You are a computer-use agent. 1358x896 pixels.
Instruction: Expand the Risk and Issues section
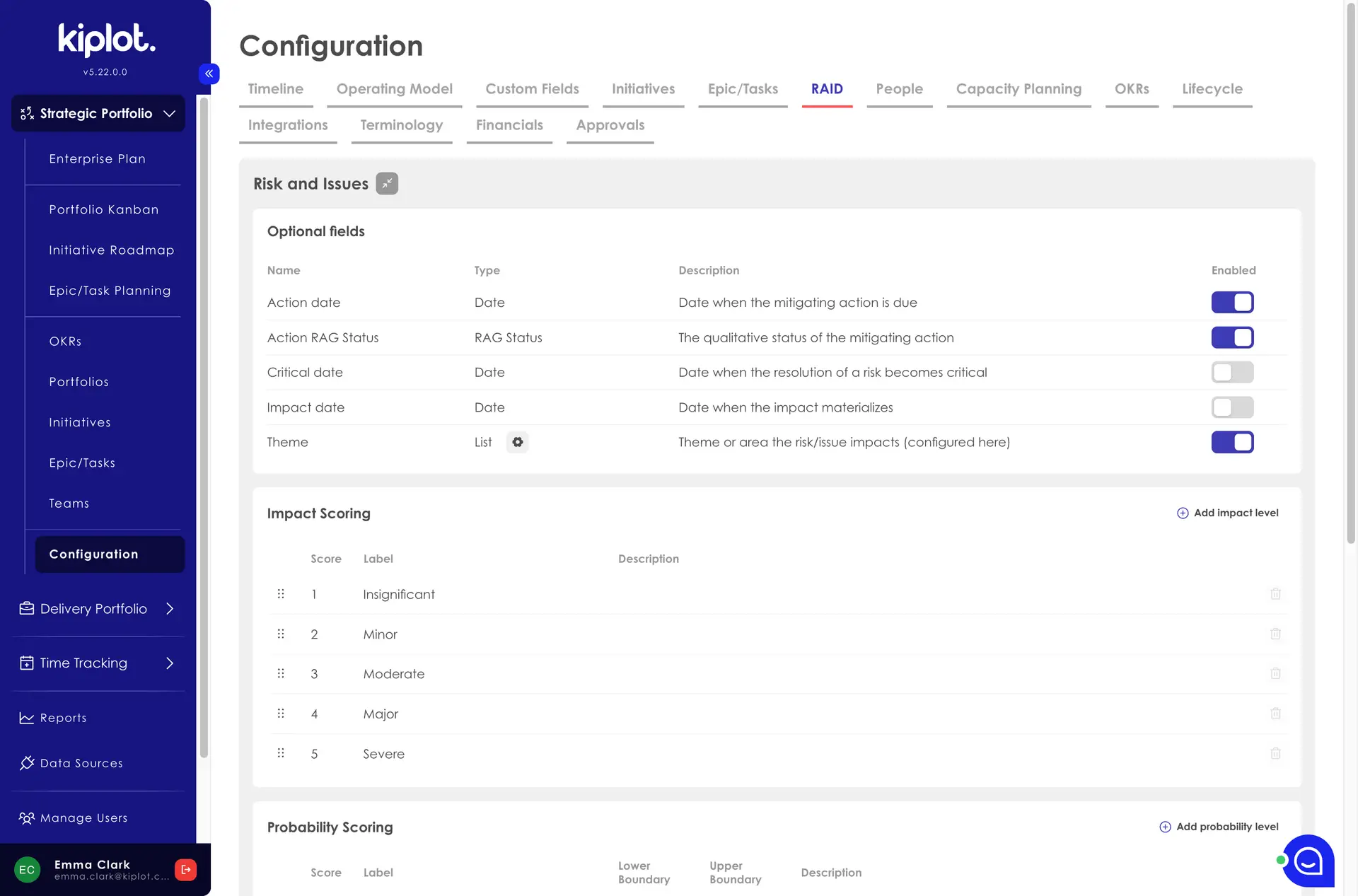387,183
